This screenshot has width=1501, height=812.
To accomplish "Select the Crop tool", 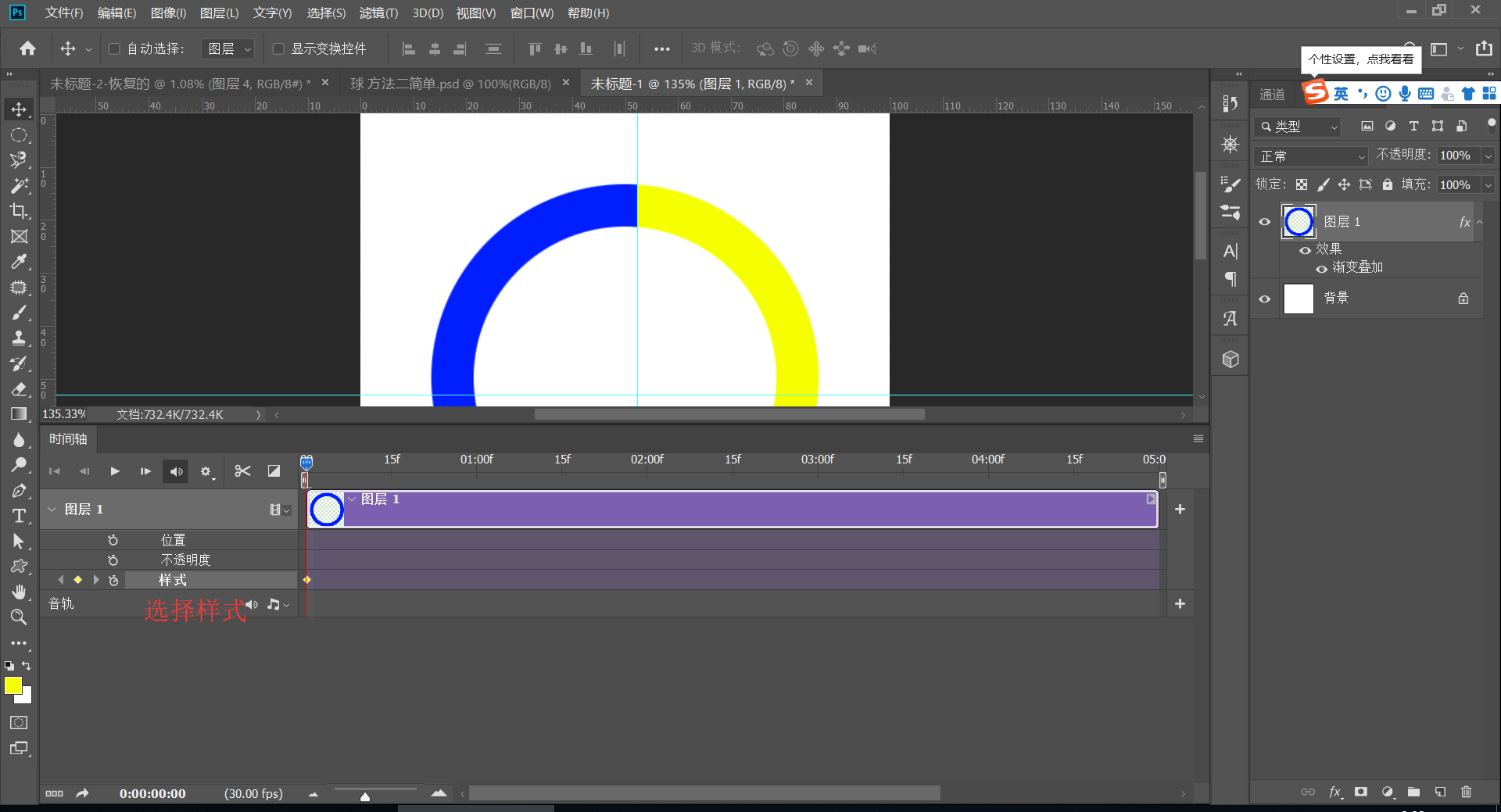I will (x=19, y=211).
